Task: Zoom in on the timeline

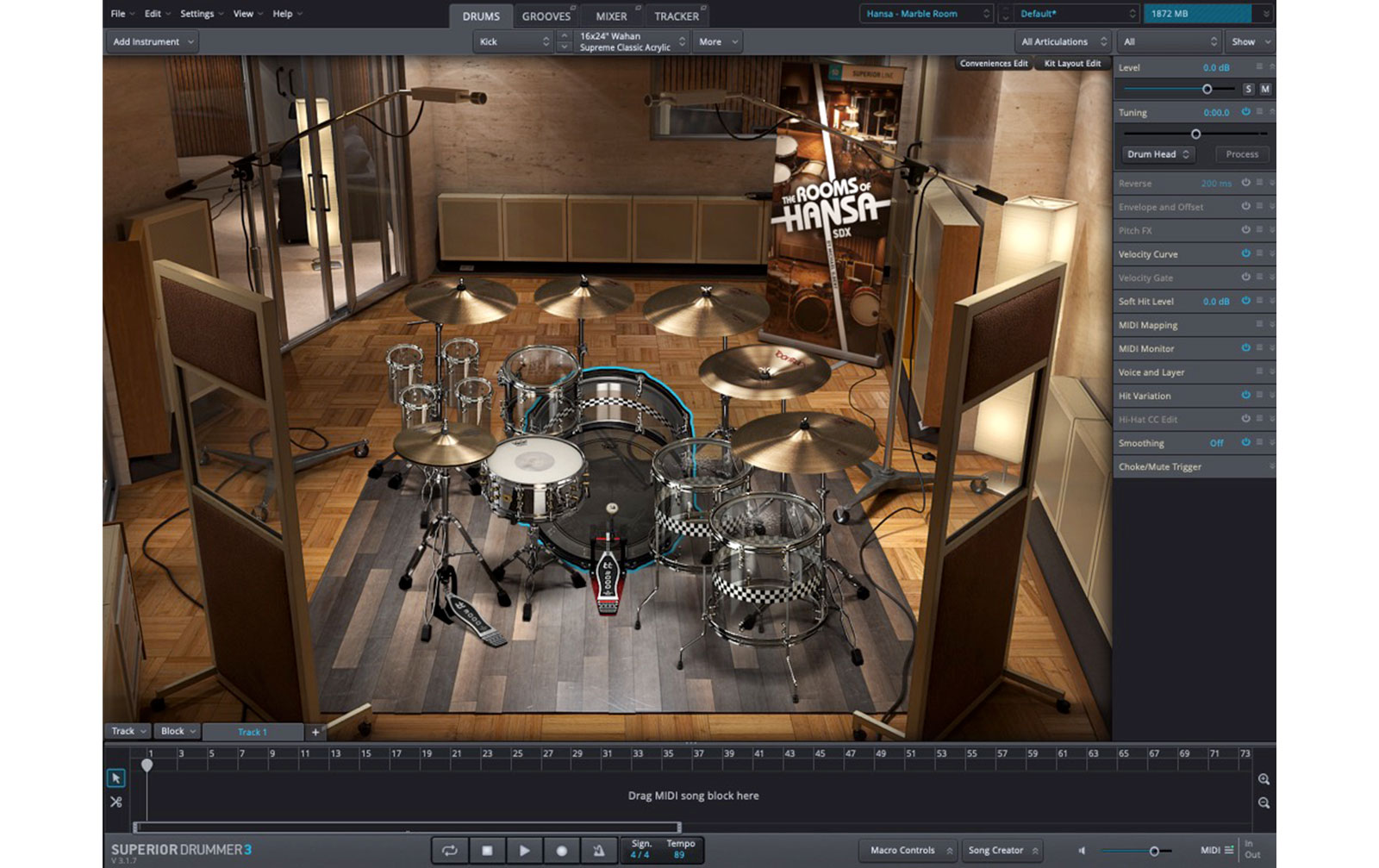Action: pyautogui.click(x=1264, y=779)
